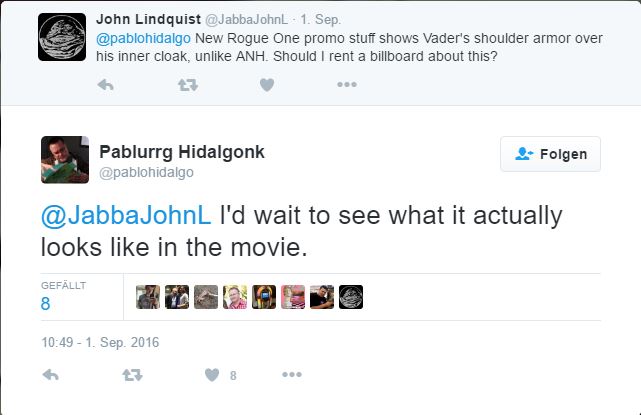Open Pablurrg Hidalgonk display name link
The image size is (641, 415).
[x=182, y=151]
